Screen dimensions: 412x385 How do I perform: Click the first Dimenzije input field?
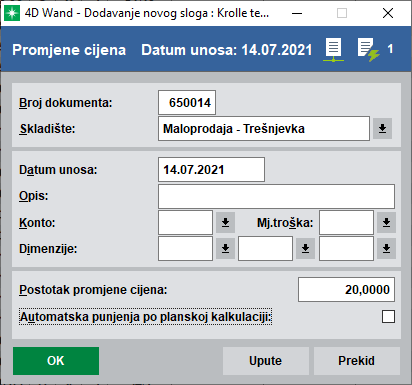[185, 248]
